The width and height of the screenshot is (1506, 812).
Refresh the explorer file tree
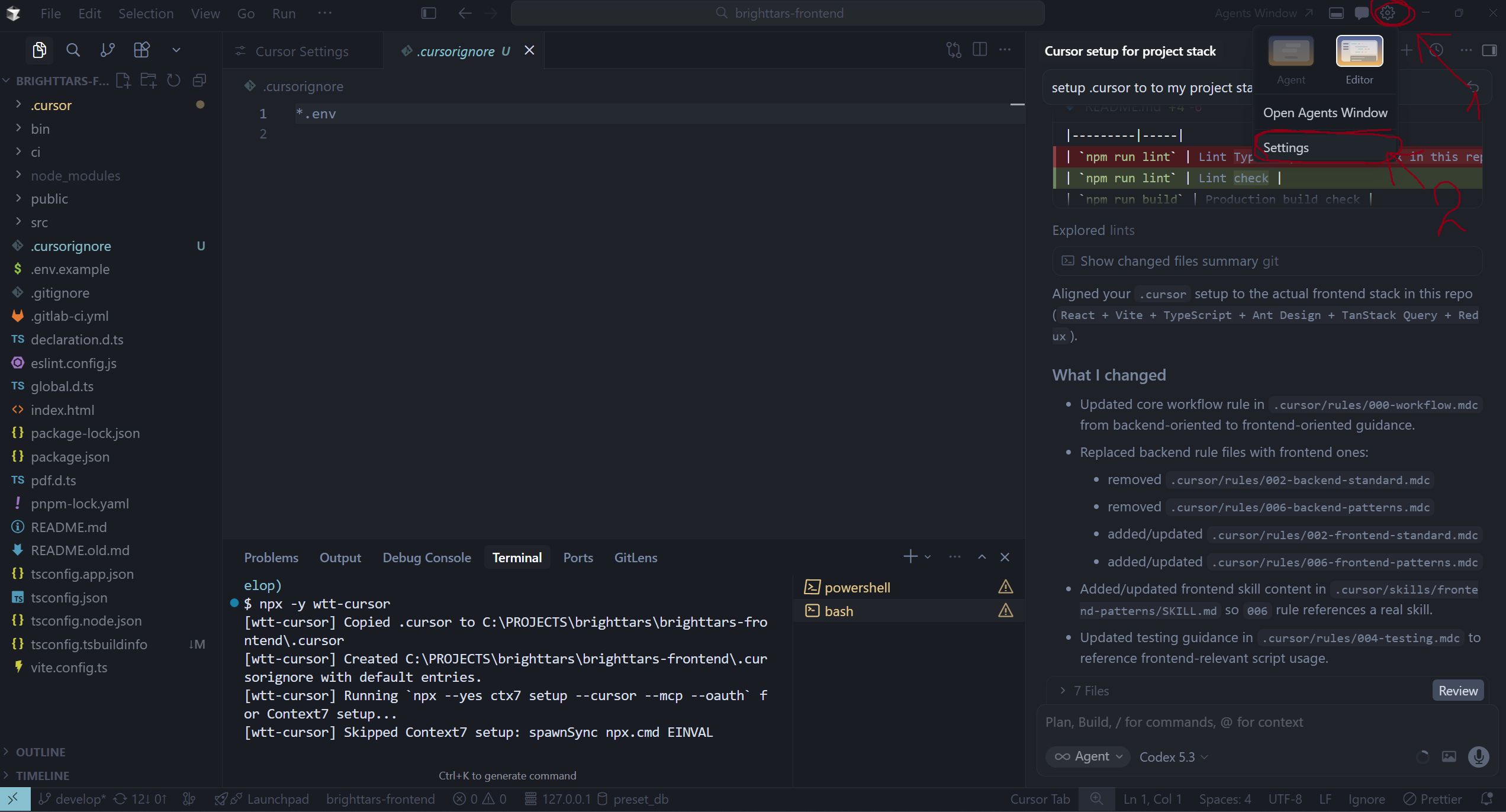(173, 80)
